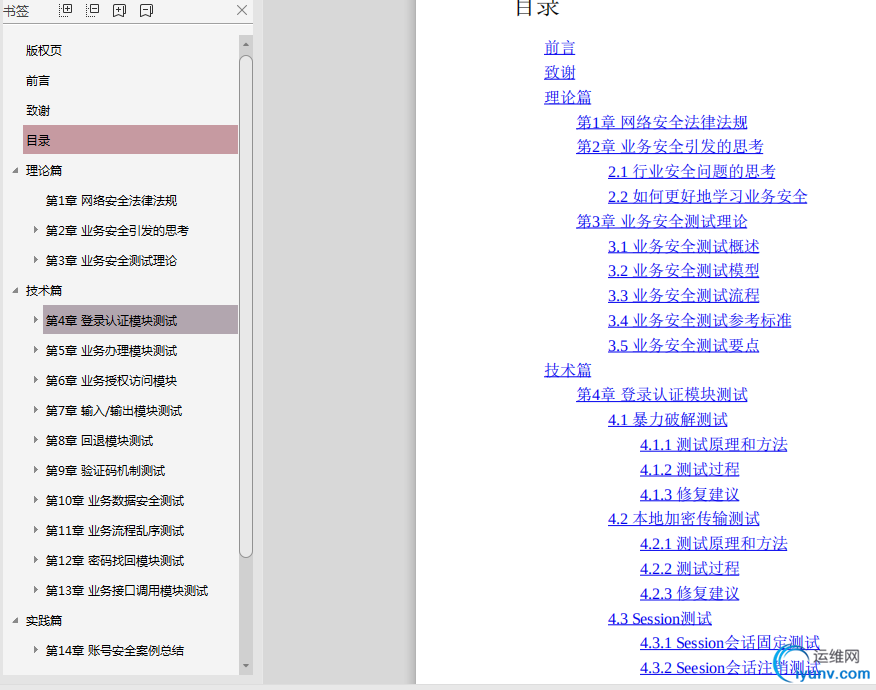Click the add bookmark icon
This screenshot has width=876, height=690.
click(x=119, y=10)
